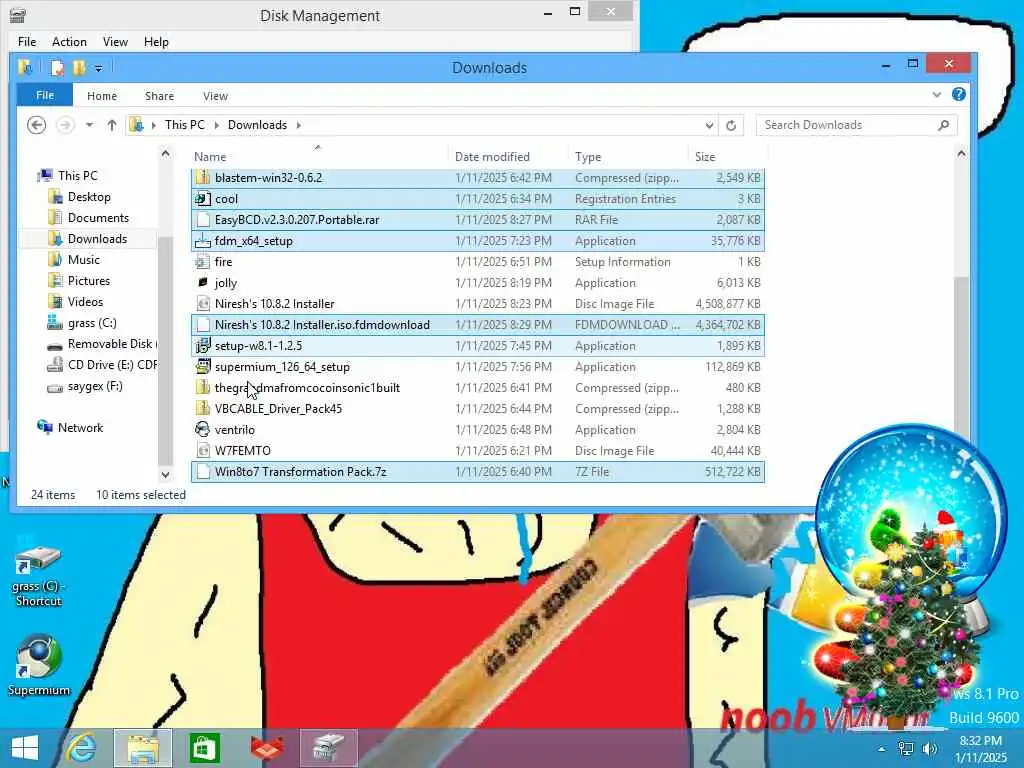Viewport: 1024px width, 768px height.
Task: Click the Forward navigation arrow
Action: click(65, 125)
